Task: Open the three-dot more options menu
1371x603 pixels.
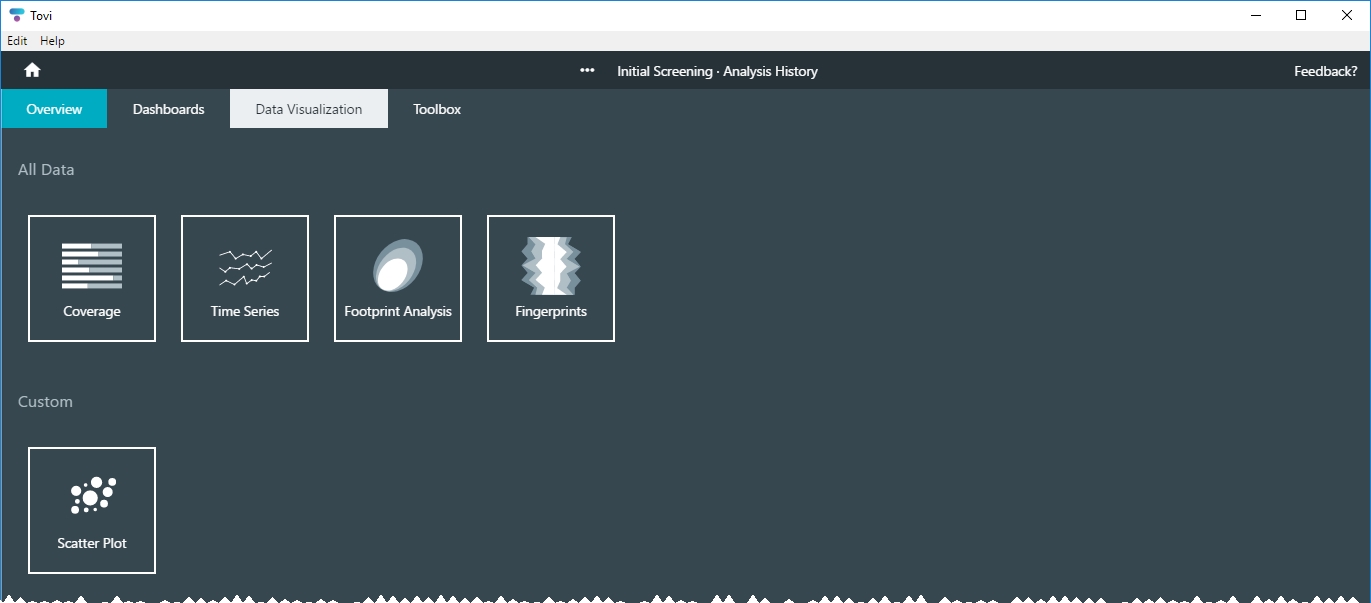Action: pyautogui.click(x=587, y=71)
